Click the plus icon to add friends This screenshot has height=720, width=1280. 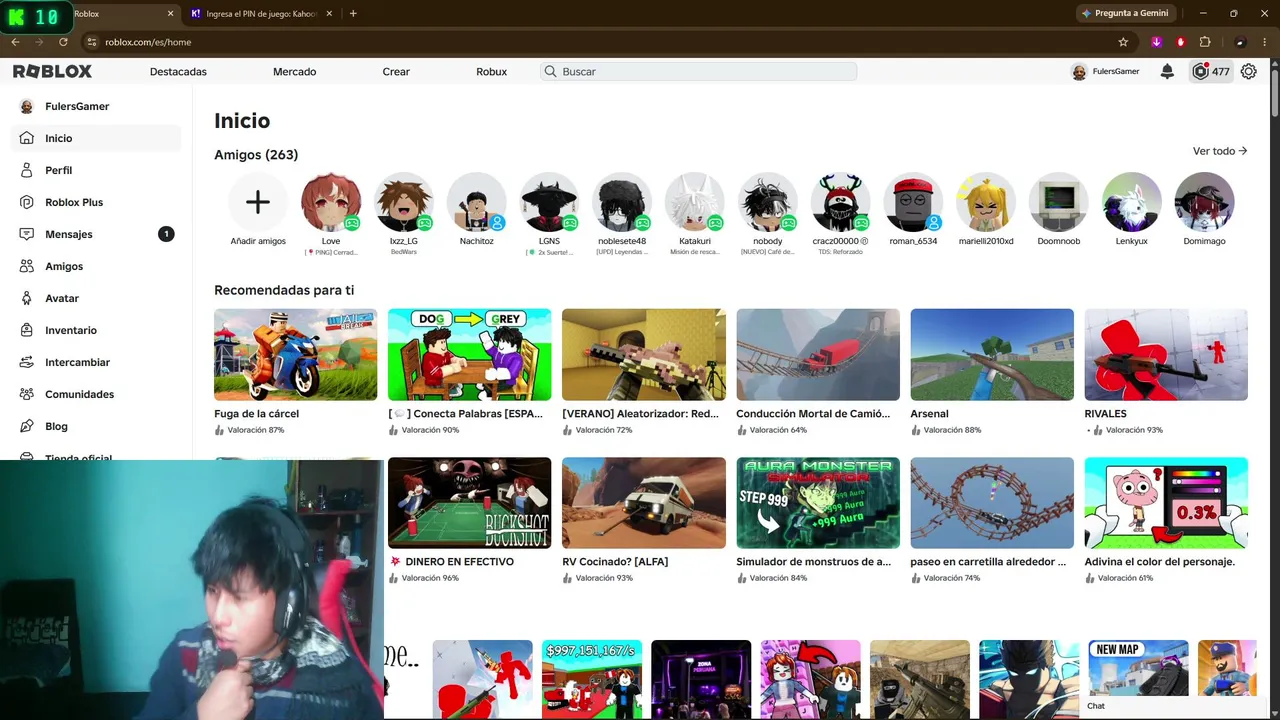tap(258, 202)
